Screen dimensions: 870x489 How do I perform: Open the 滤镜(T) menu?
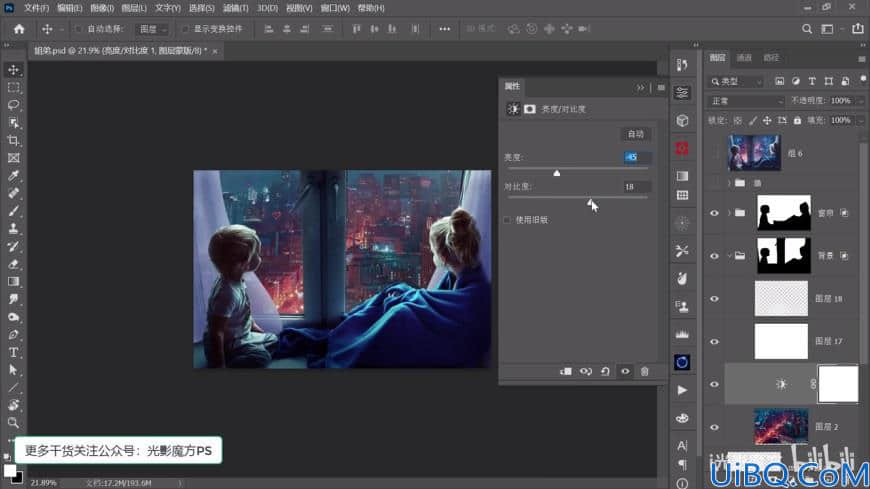click(x=236, y=8)
